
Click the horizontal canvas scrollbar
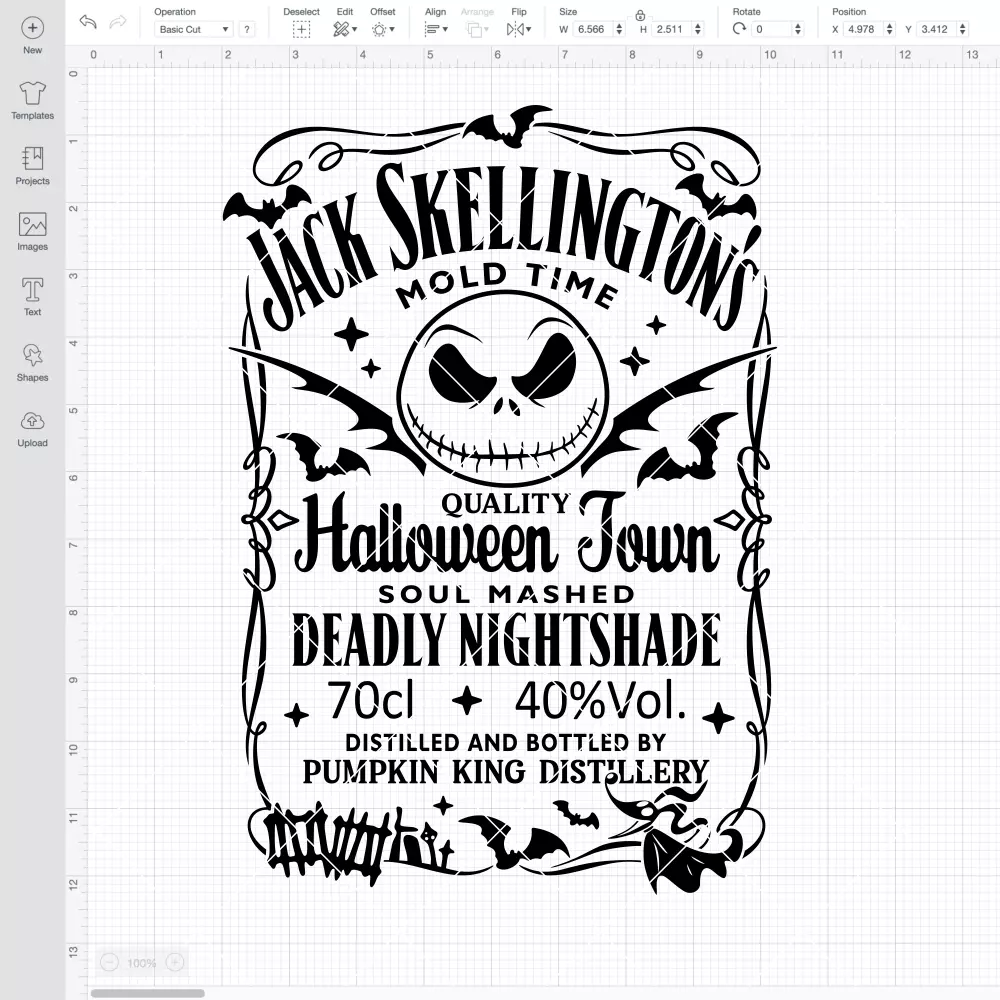[147, 993]
